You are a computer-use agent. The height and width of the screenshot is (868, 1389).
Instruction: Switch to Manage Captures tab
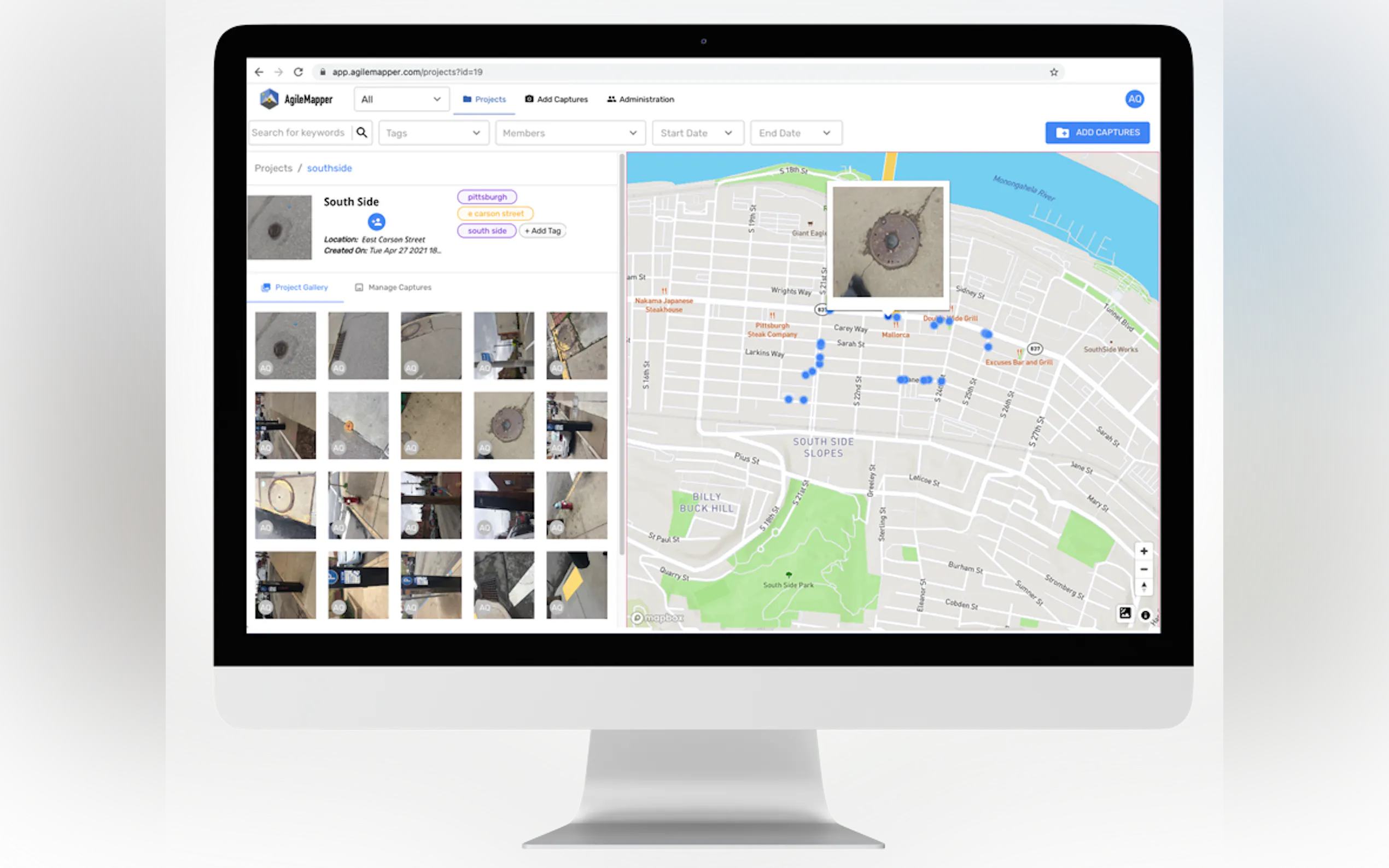point(393,288)
